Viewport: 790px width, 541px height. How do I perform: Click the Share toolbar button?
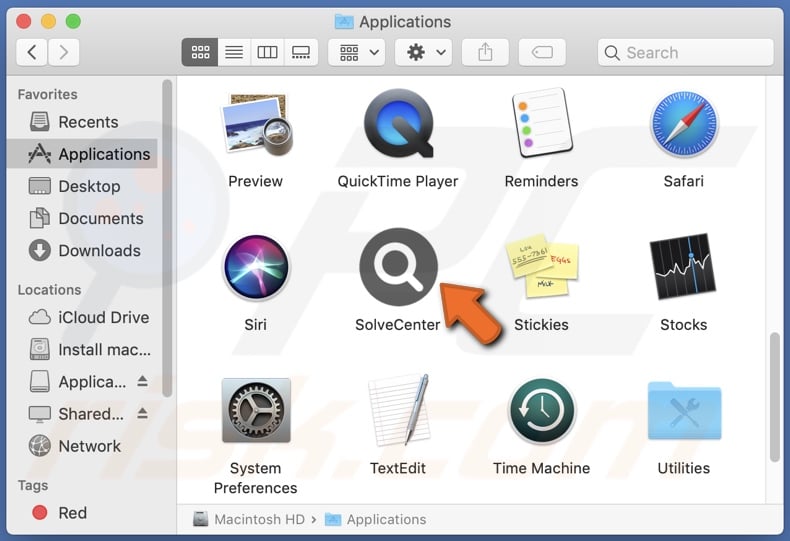pos(485,52)
